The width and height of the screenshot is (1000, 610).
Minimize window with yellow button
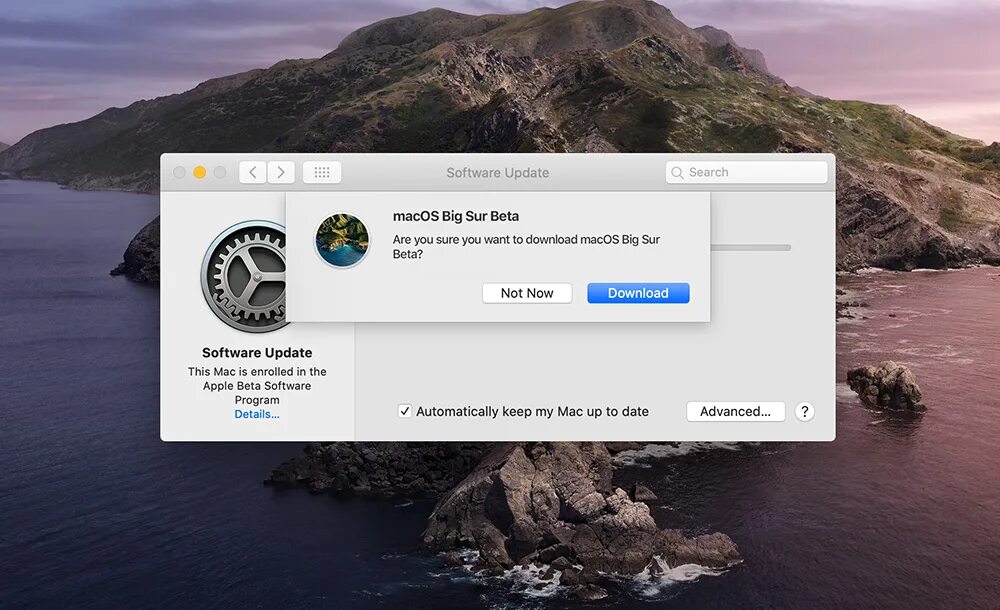200,172
